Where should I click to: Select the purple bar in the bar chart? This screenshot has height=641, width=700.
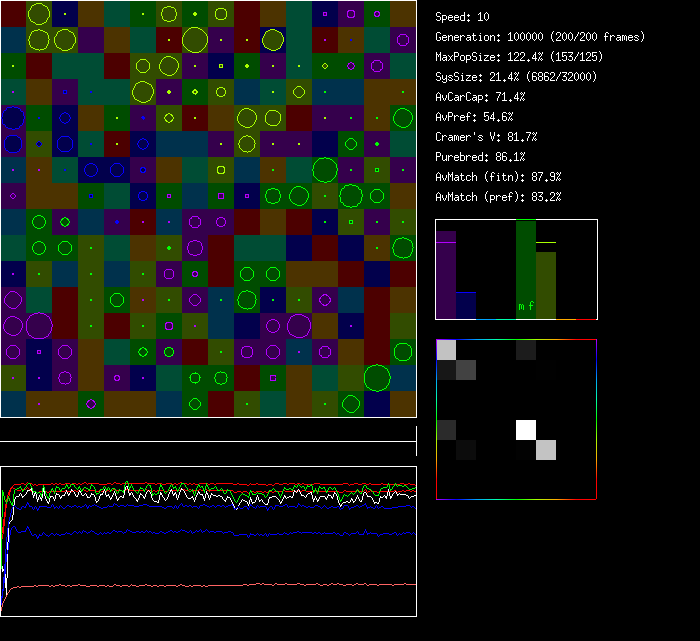click(446, 275)
